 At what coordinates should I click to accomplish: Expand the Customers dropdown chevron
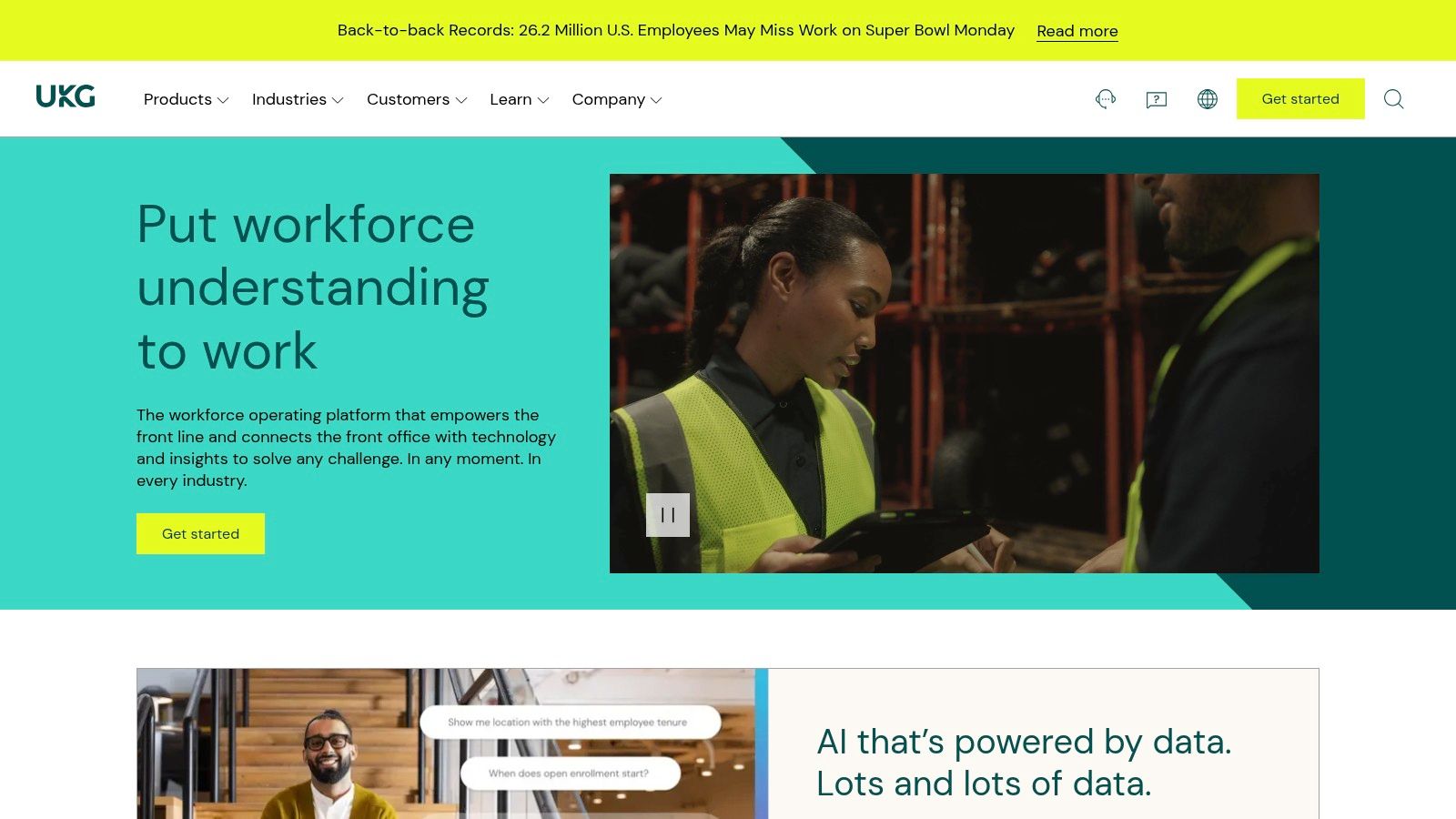click(461, 100)
